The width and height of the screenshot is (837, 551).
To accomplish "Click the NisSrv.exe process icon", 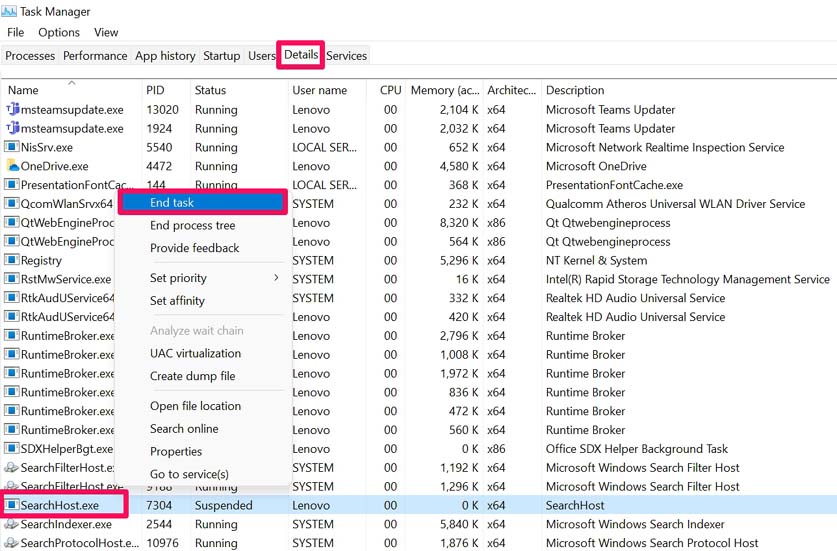I will point(12,147).
